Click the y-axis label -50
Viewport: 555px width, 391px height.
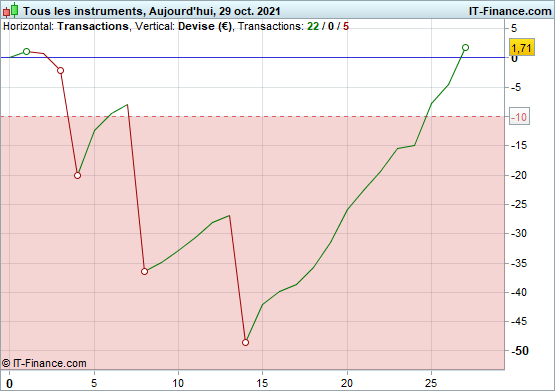[x=519, y=351]
